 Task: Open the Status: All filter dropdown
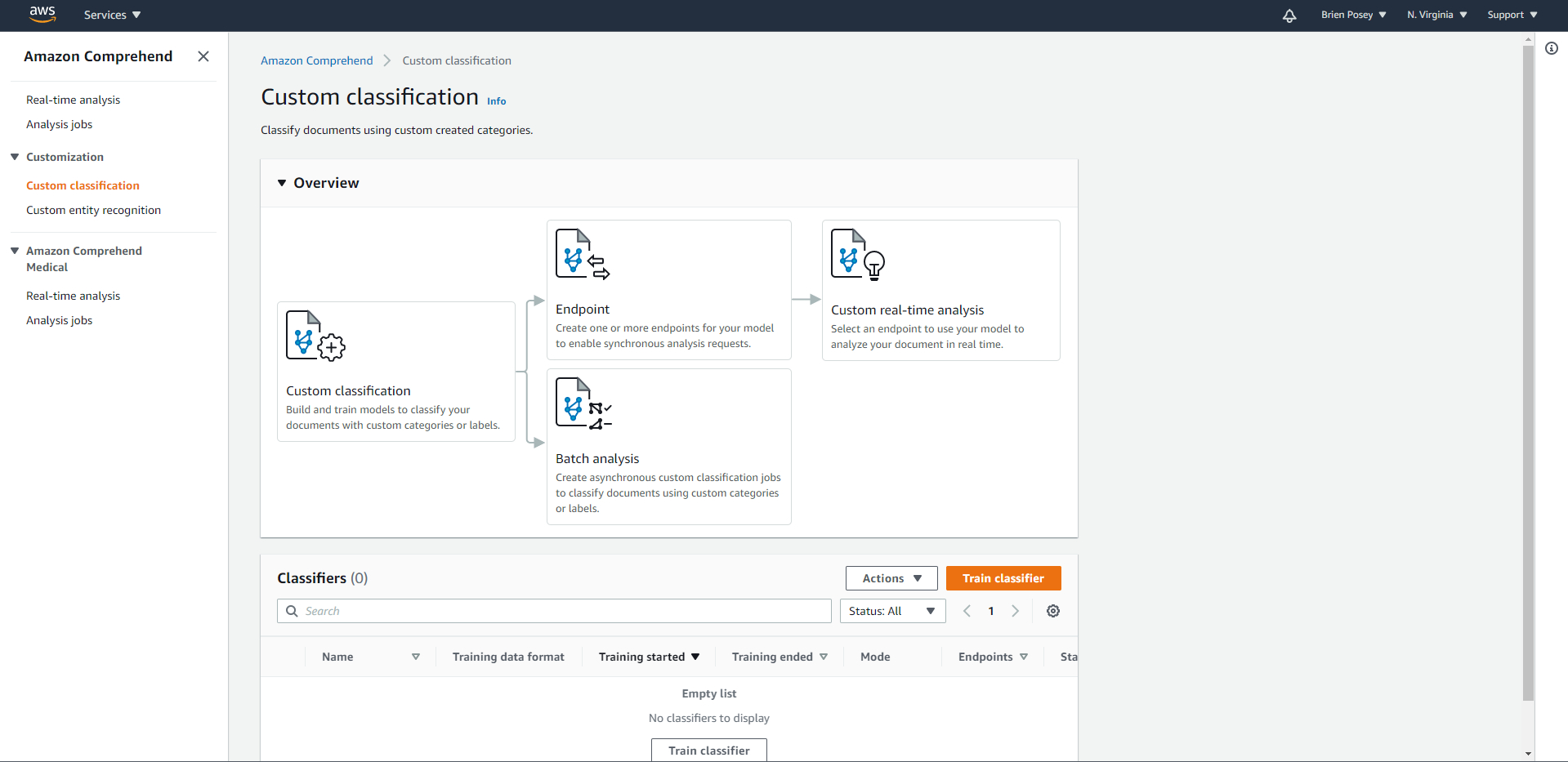point(892,611)
